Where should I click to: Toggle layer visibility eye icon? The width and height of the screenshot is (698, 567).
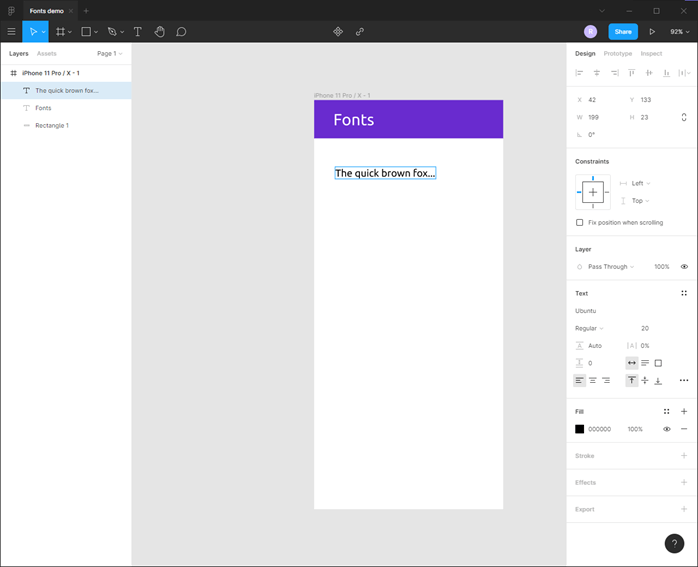(684, 267)
